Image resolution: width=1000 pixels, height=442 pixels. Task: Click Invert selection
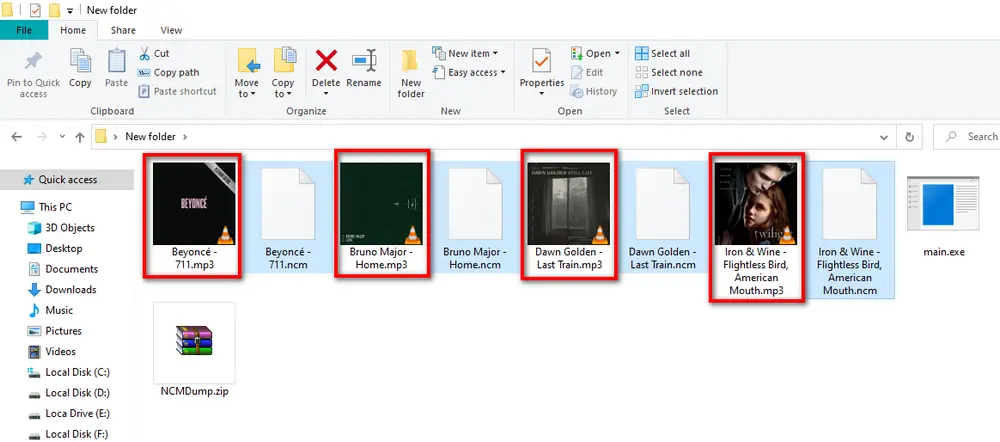677,91
